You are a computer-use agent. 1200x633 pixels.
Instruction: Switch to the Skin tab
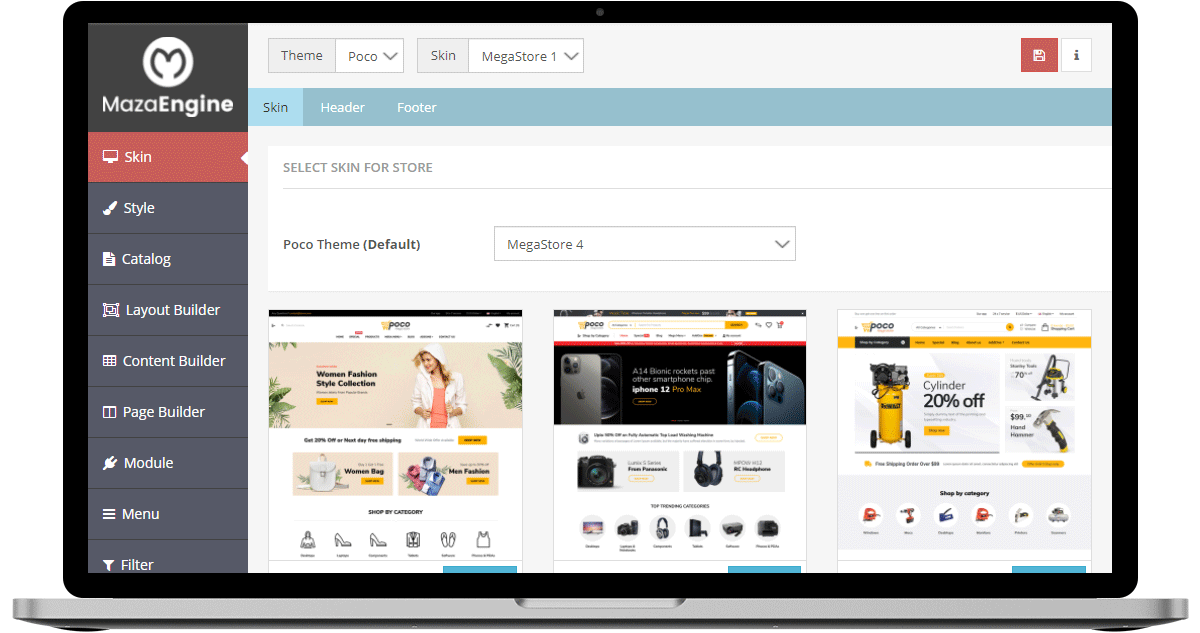pos(275,107)
